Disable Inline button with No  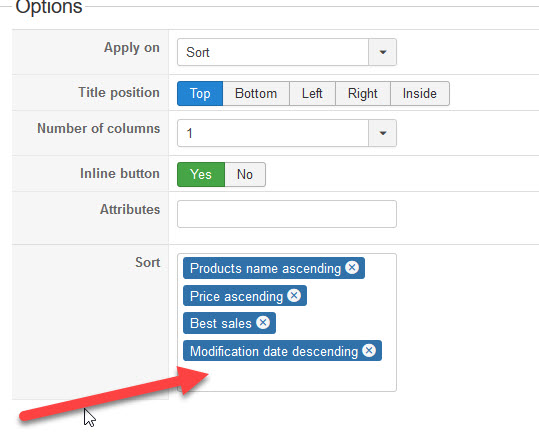[x=245, y=175]
